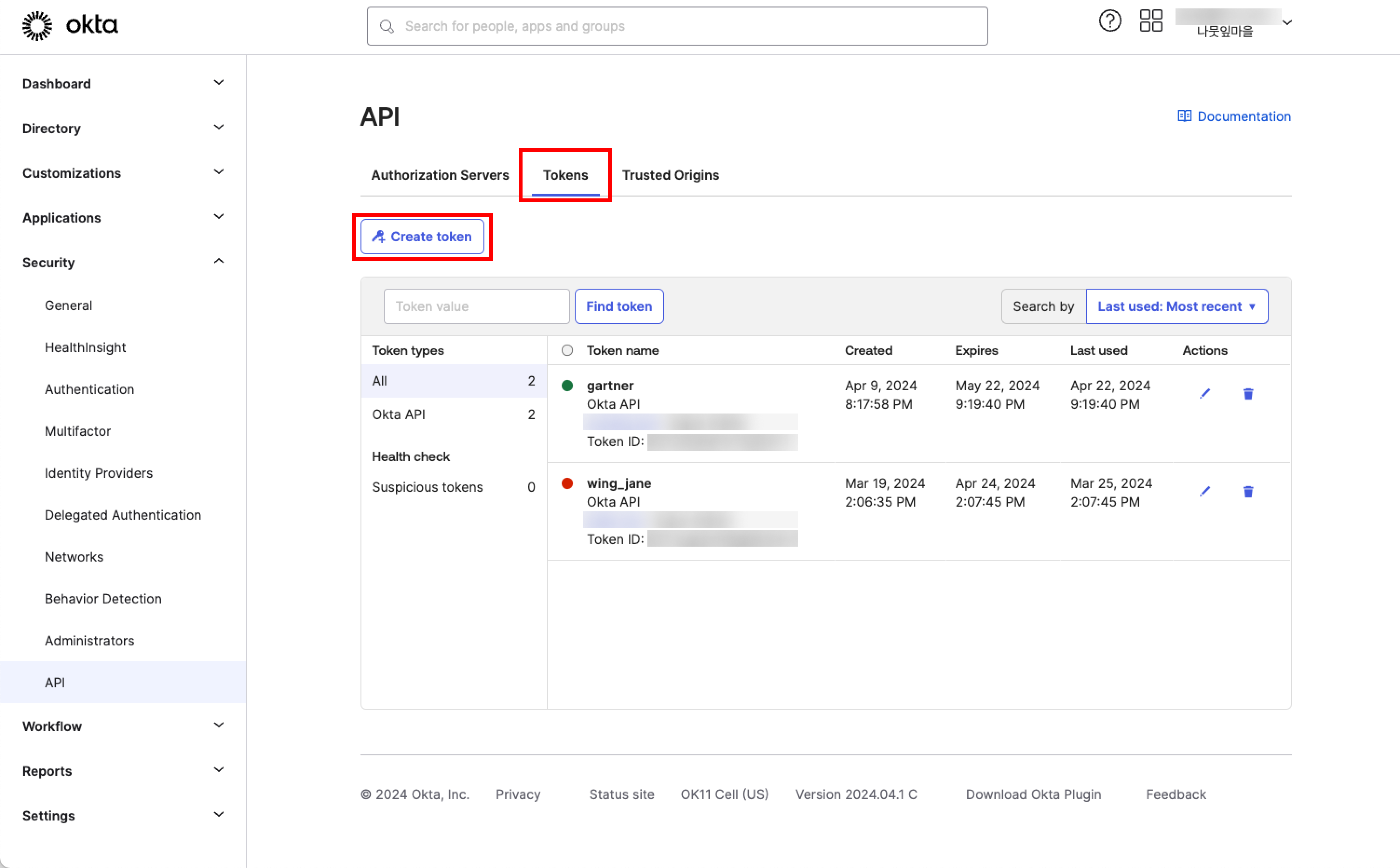
Task: Collapse the Security menu chevron
Action: click(x=219, y=261)
